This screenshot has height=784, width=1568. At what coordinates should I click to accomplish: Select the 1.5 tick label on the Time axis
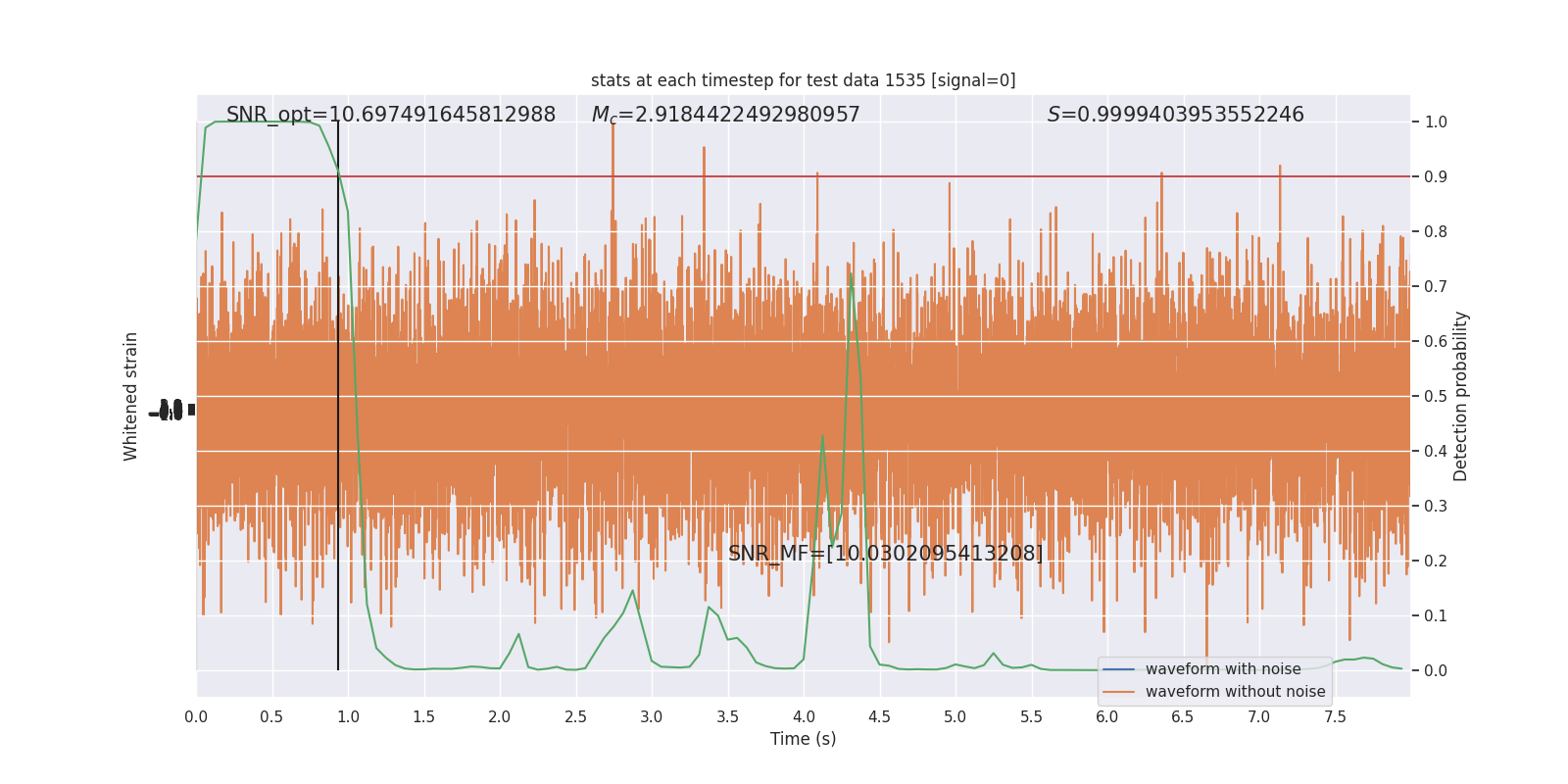(423, 717)
